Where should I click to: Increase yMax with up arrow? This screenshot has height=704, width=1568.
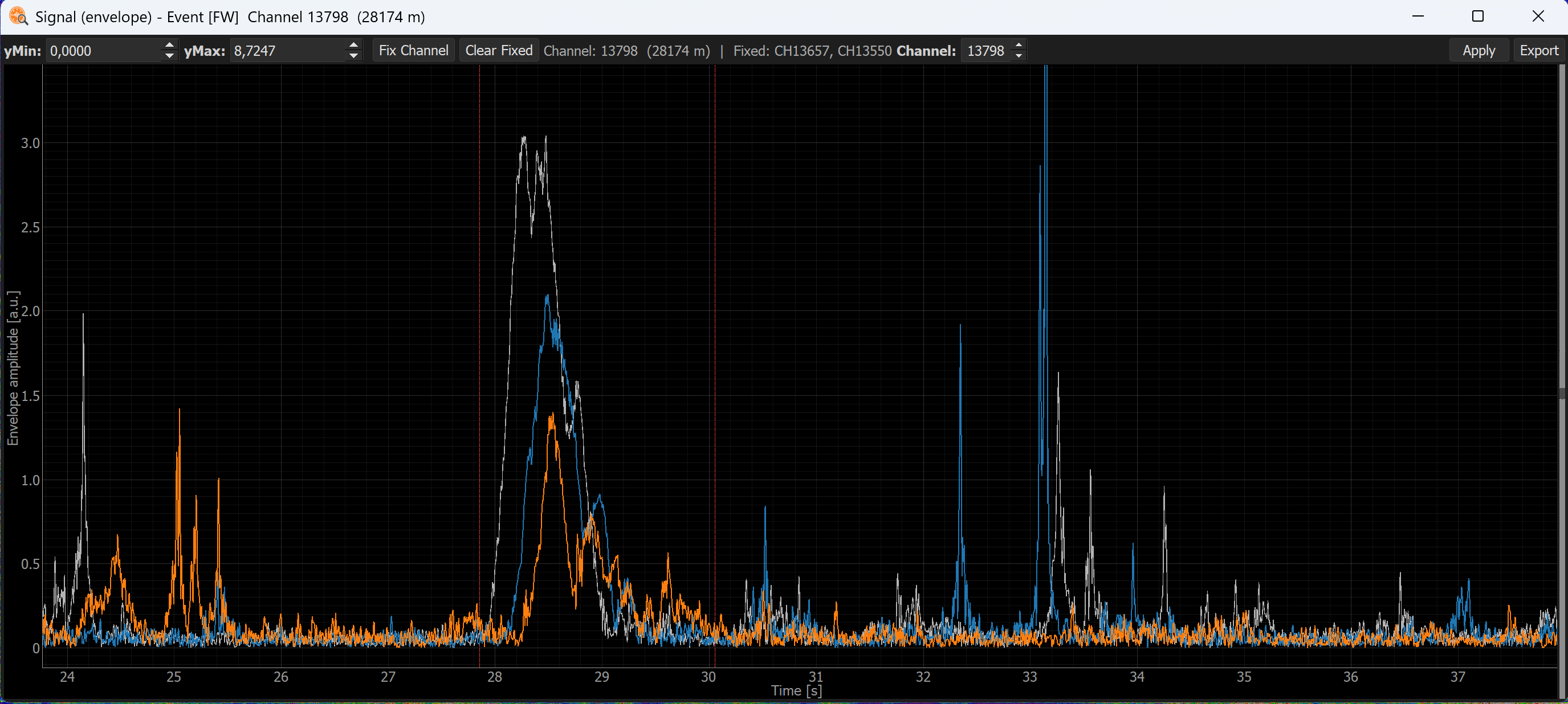[353, 45]
